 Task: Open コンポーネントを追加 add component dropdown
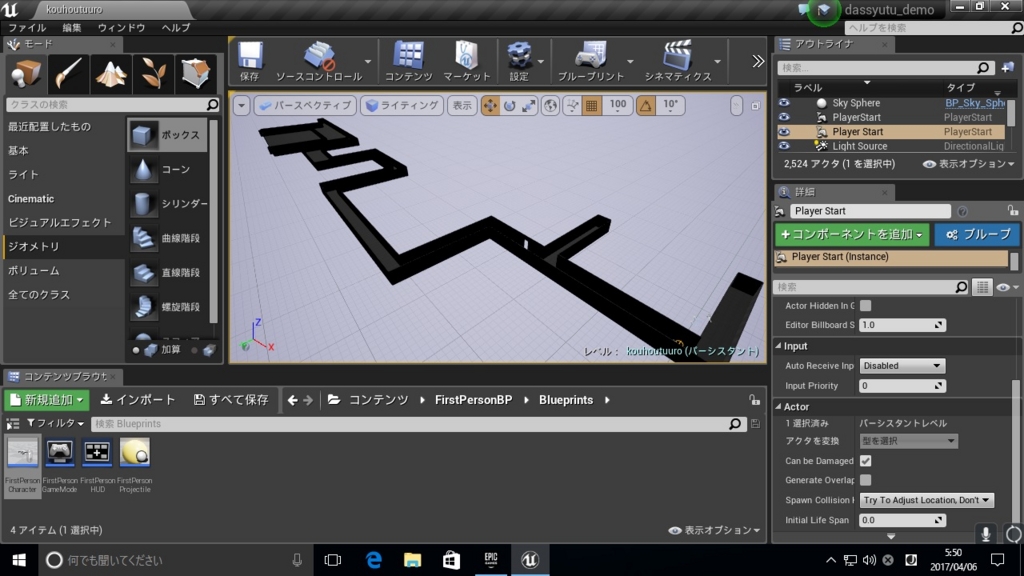click(x=852, y=234)
